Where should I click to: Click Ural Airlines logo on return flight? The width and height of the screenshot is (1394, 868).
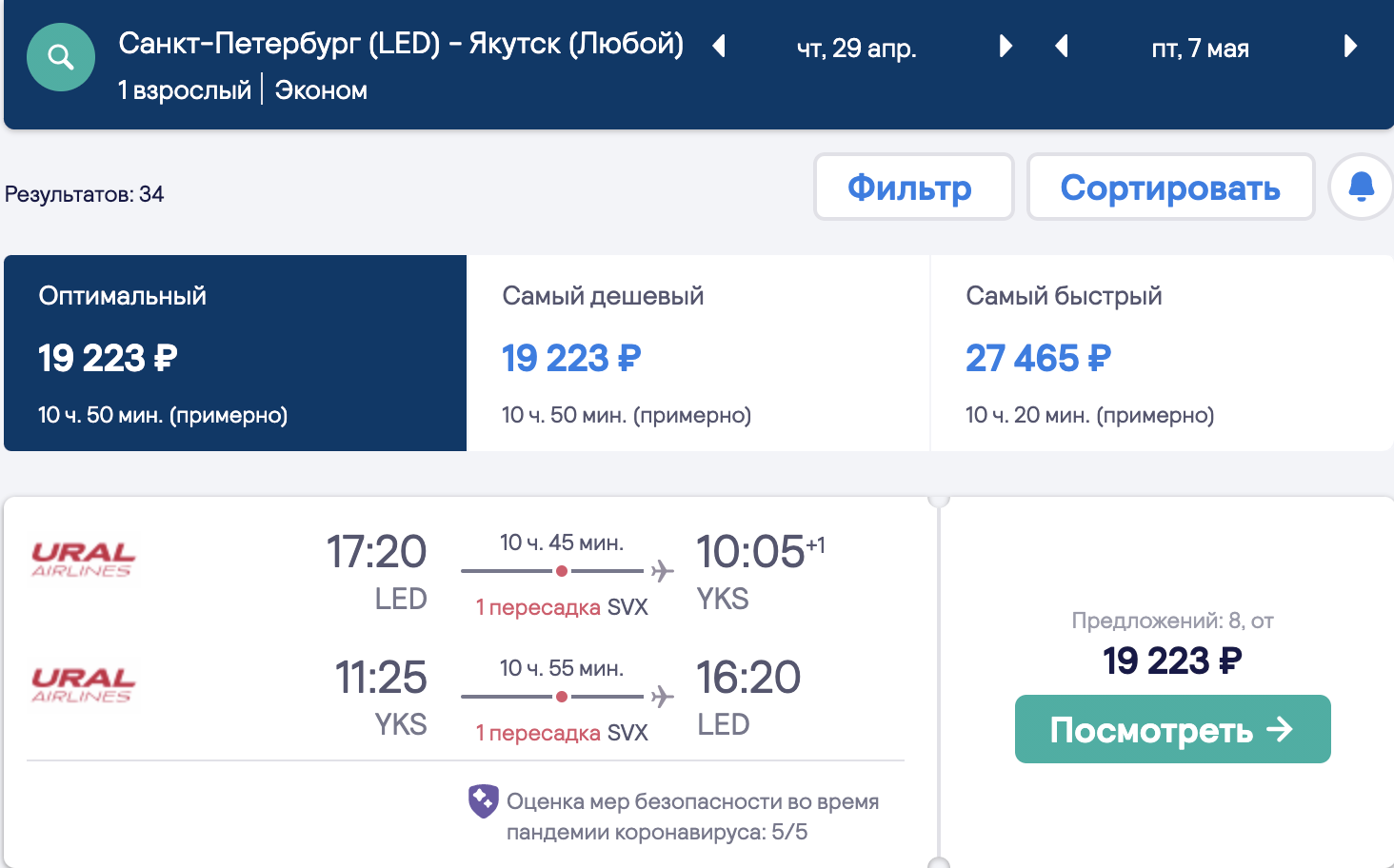83,685
